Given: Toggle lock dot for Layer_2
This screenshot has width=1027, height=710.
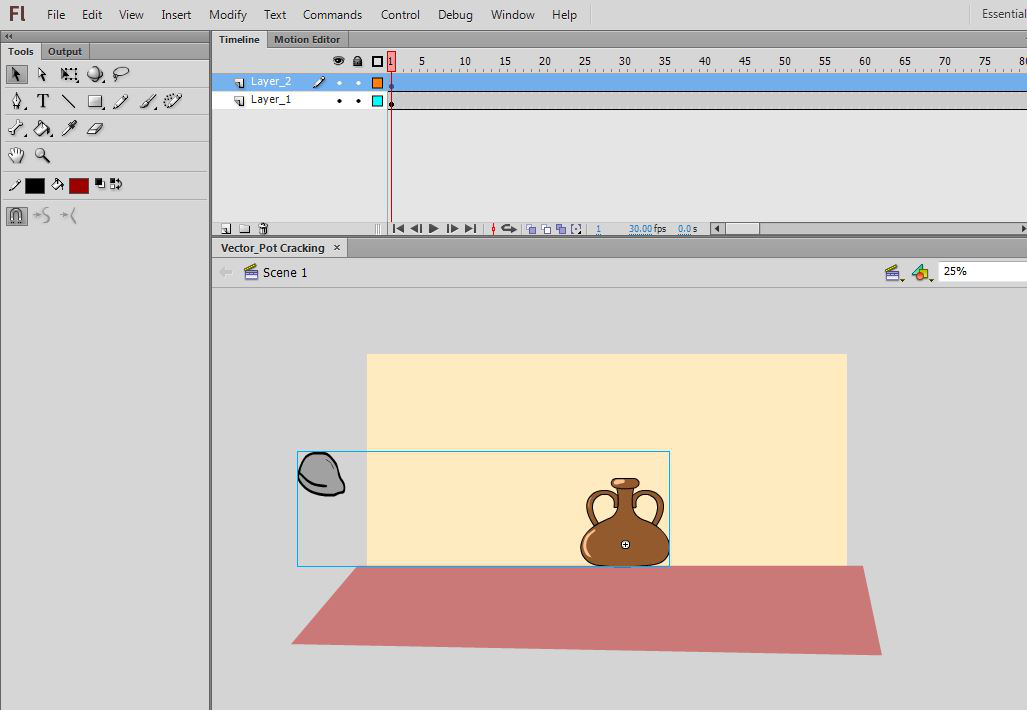Looking at the screenshot, I should (x=358, y=83).
